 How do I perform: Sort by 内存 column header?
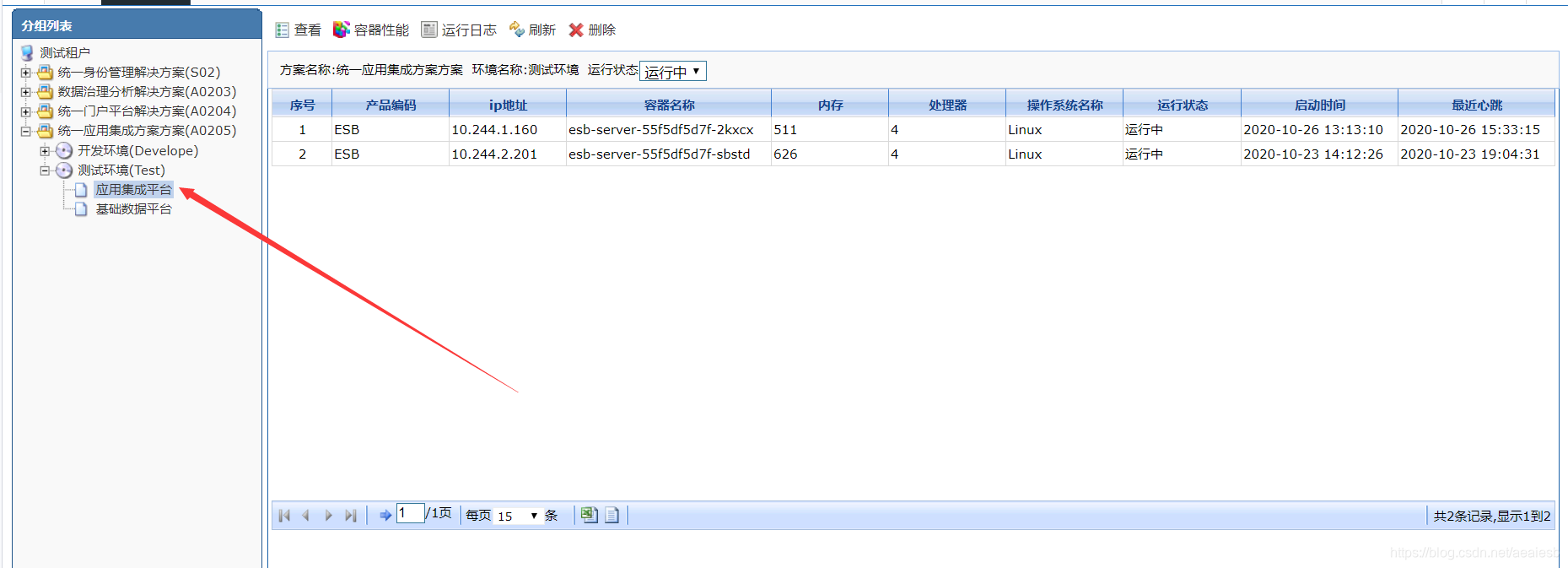tap(830, 105)
